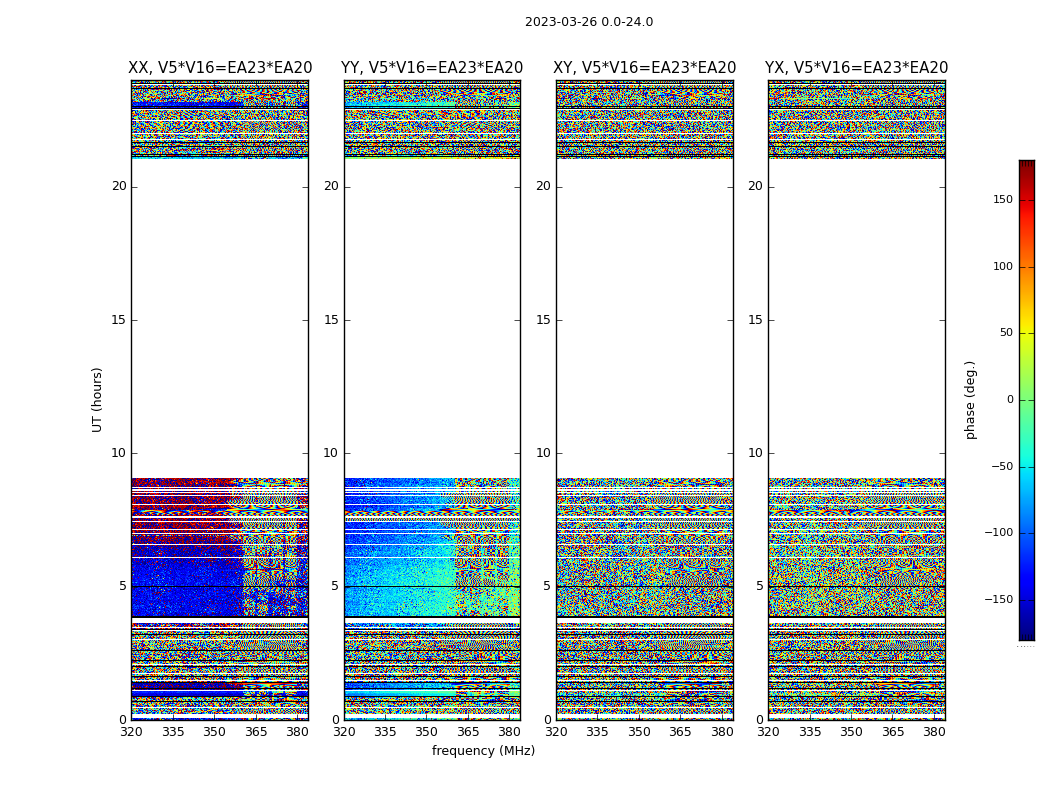Click the −150 tick label on colorbar
This screenshot has height=800, width=1050.
998,599
